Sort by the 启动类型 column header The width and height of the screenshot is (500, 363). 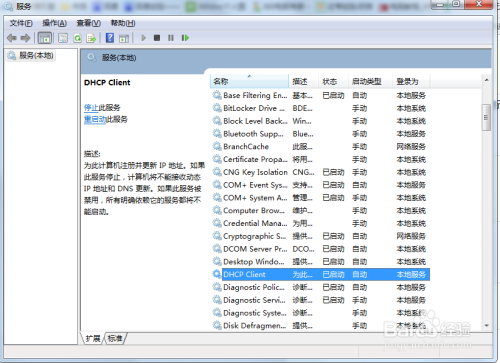[370, 81]
